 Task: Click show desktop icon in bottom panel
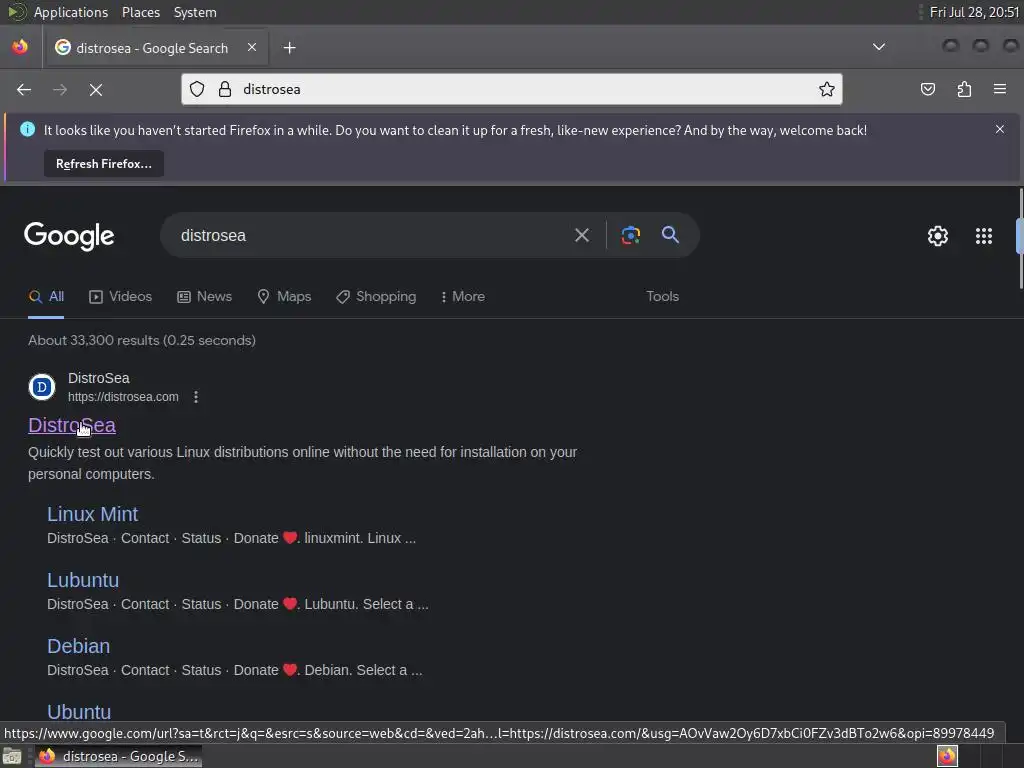(12, 757)
